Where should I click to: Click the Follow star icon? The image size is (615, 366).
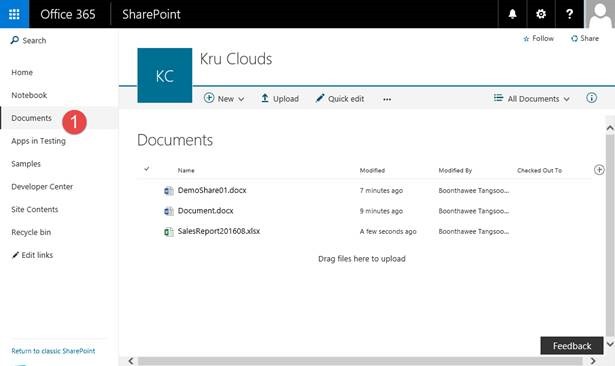click(526, 39)
